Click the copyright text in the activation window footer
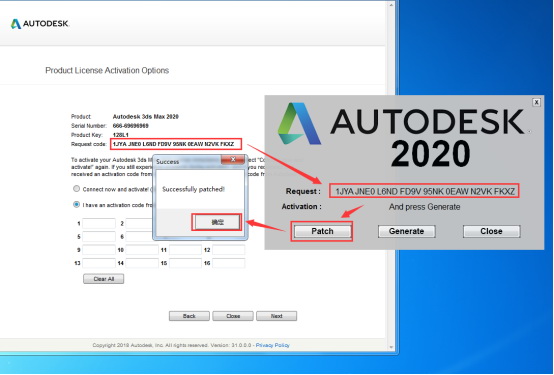This screenshot has height=375, width=554. coord(172,345)
